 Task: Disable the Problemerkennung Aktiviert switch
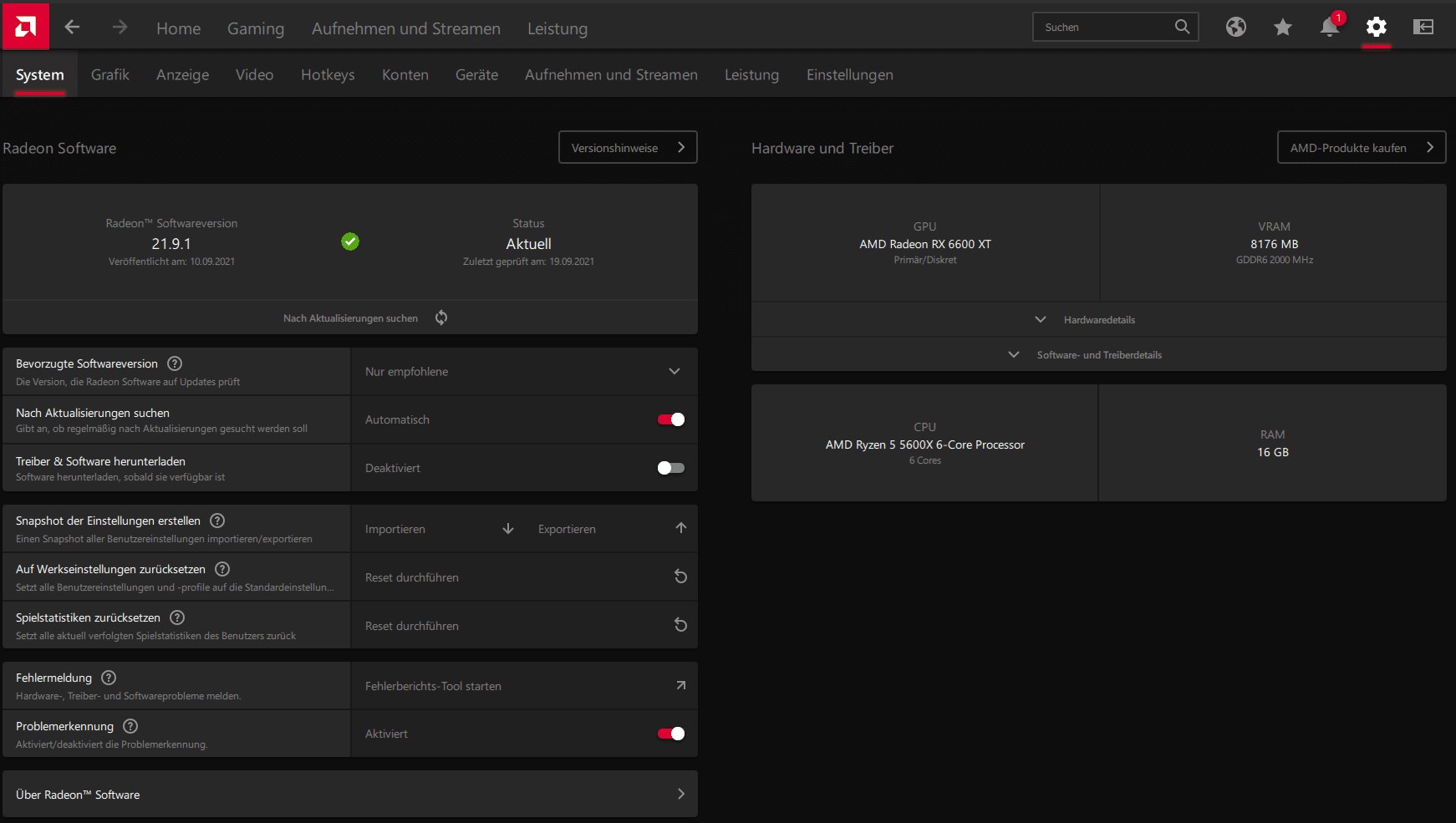click(x=671, y=734)
